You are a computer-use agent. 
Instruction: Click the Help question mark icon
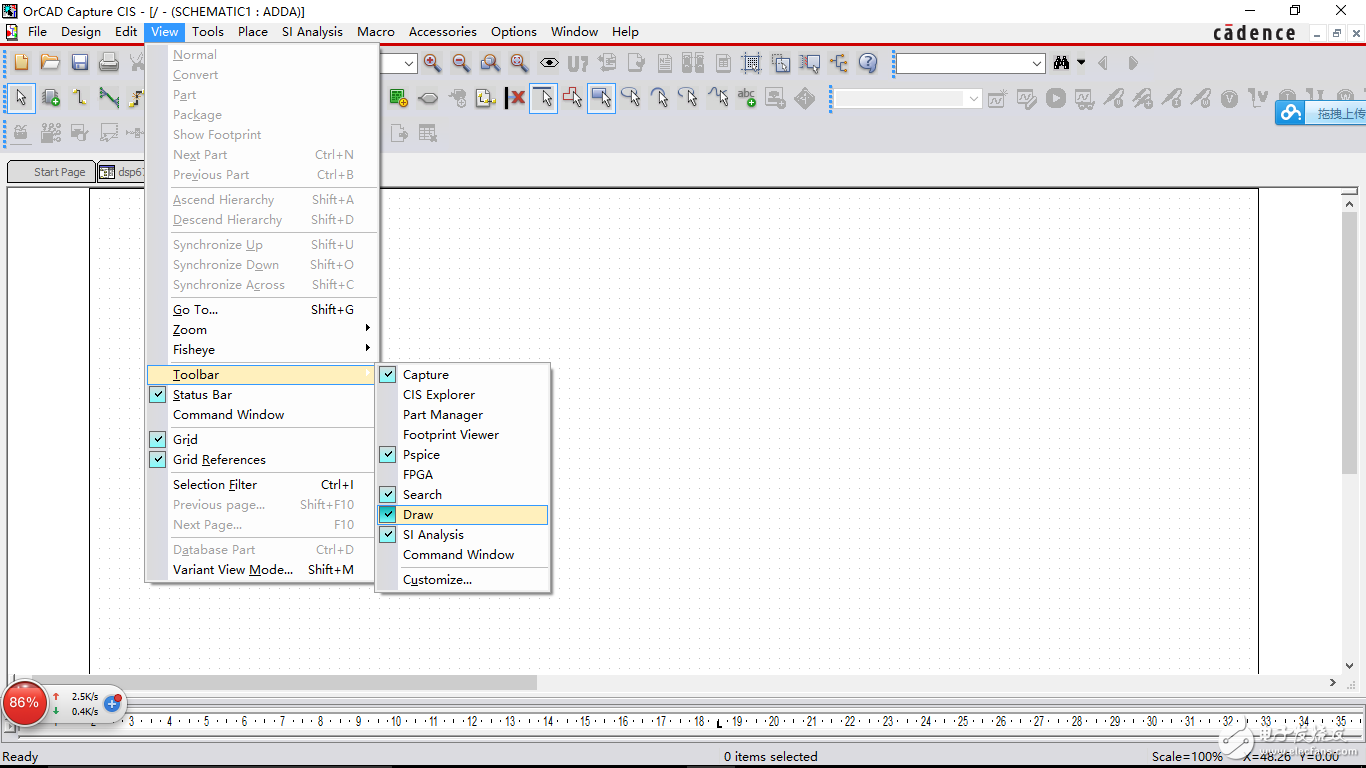click(x=868, y=63)
